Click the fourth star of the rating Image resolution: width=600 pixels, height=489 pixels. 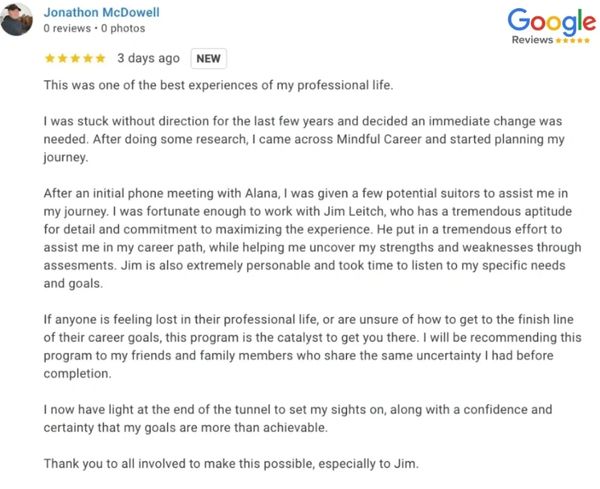[88, 58]
